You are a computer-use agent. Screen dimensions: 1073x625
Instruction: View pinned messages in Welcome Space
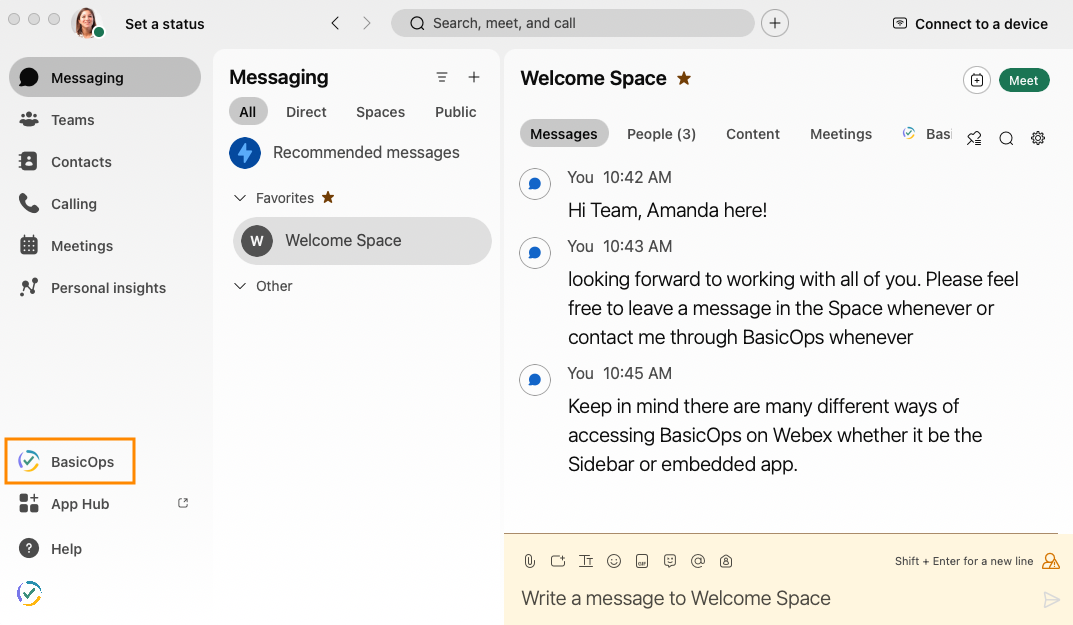974,138
